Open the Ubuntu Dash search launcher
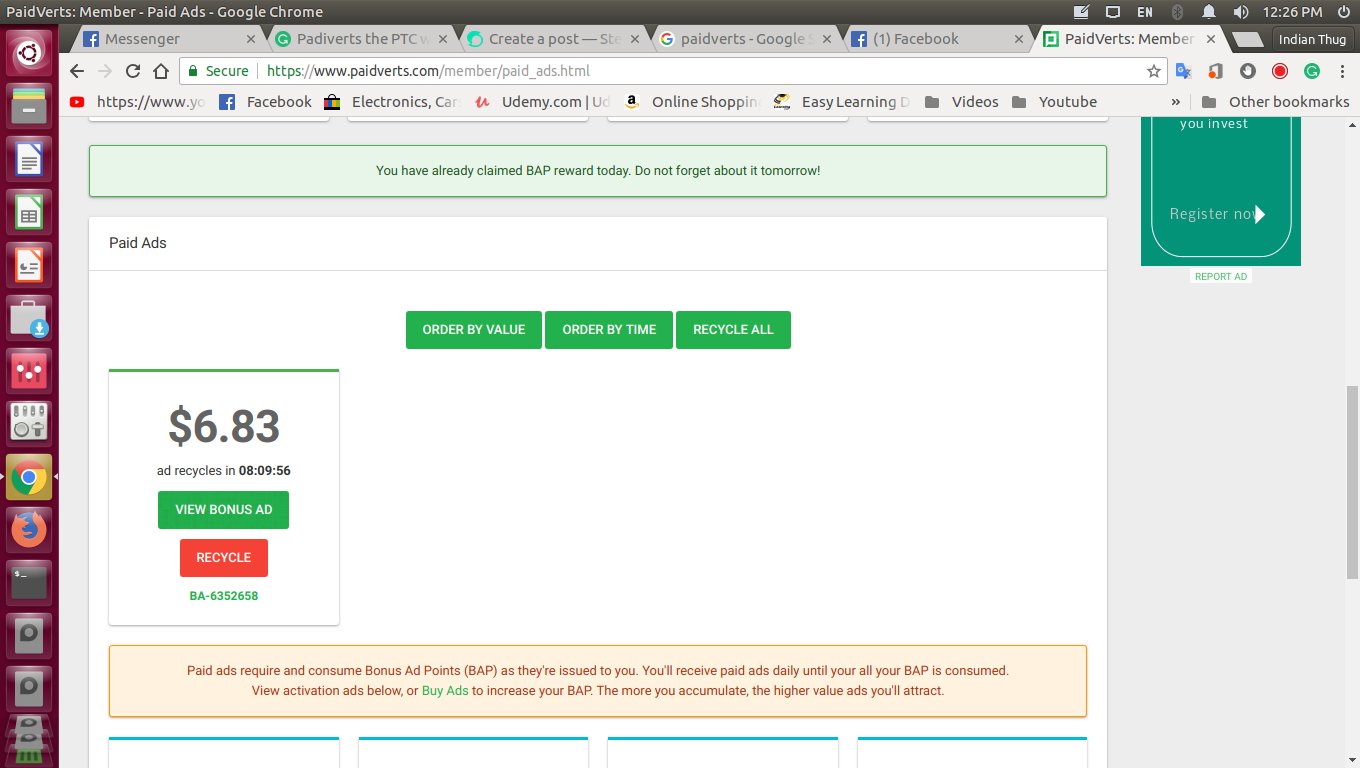This screenshot has height=768, width=1360. [x=29, y=51]
